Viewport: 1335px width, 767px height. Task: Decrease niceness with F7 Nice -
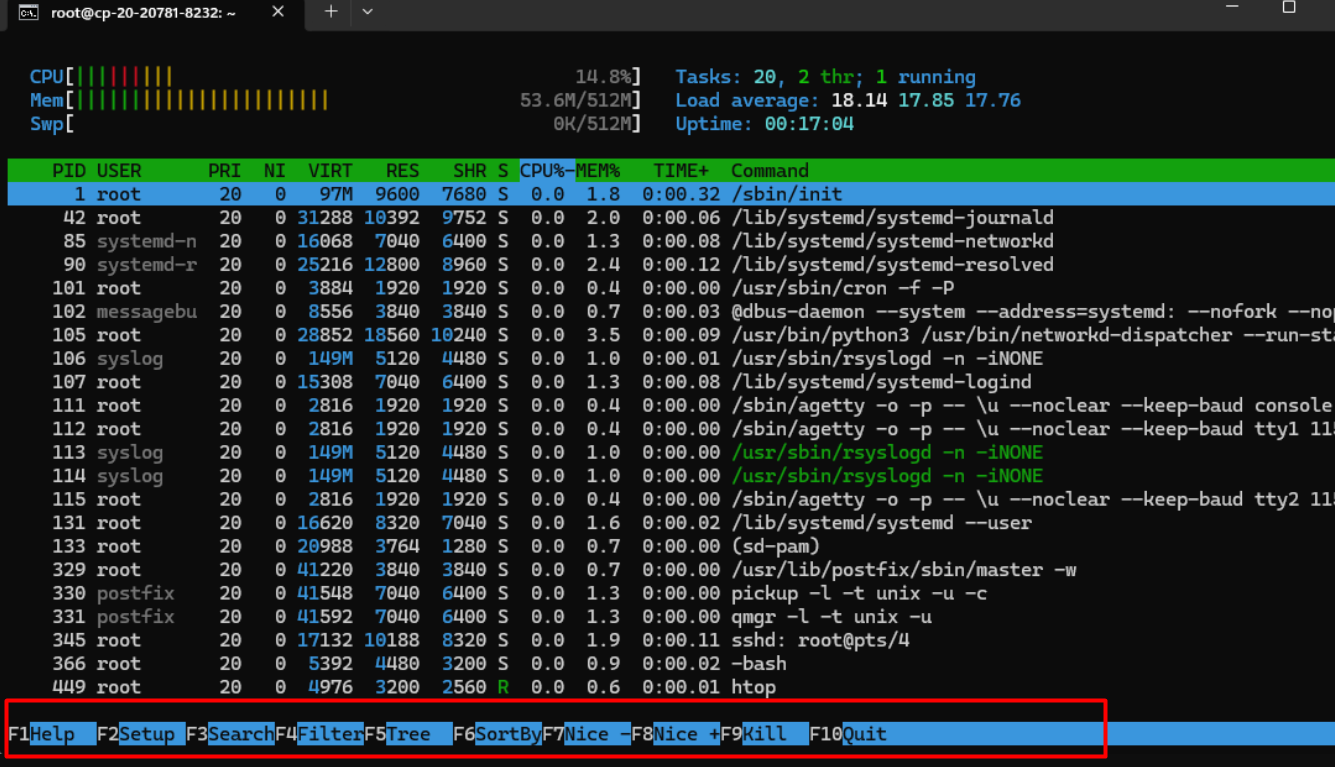pyautogui.click(x=586, y=734)
